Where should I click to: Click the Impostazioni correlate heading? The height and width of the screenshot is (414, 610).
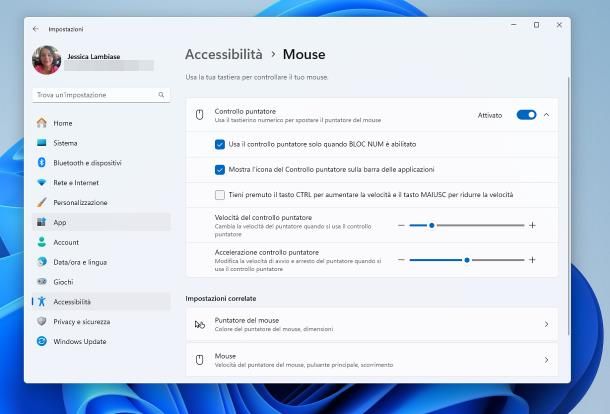pos(221,298)
